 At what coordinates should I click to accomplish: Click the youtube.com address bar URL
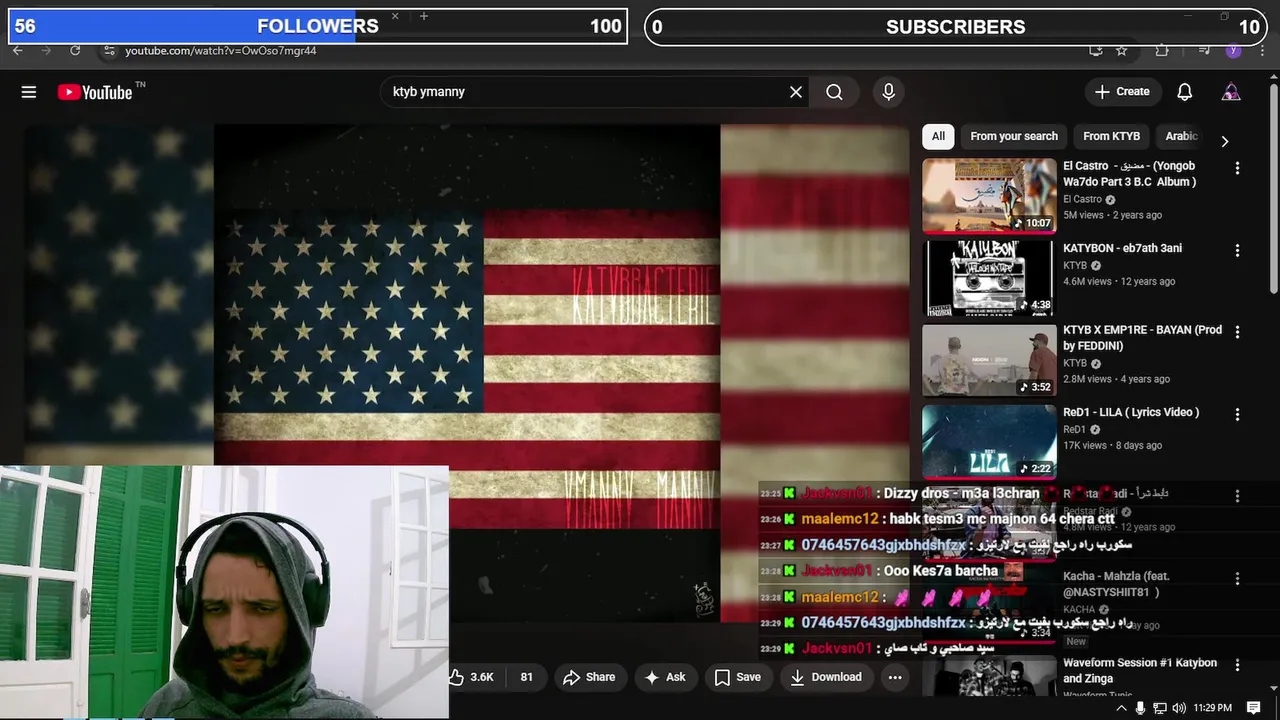pos(220,50)
